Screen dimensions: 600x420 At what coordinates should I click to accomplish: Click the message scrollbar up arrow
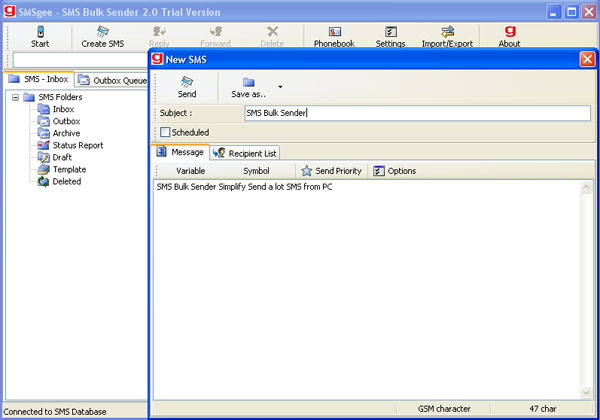[x=586, y=187]
